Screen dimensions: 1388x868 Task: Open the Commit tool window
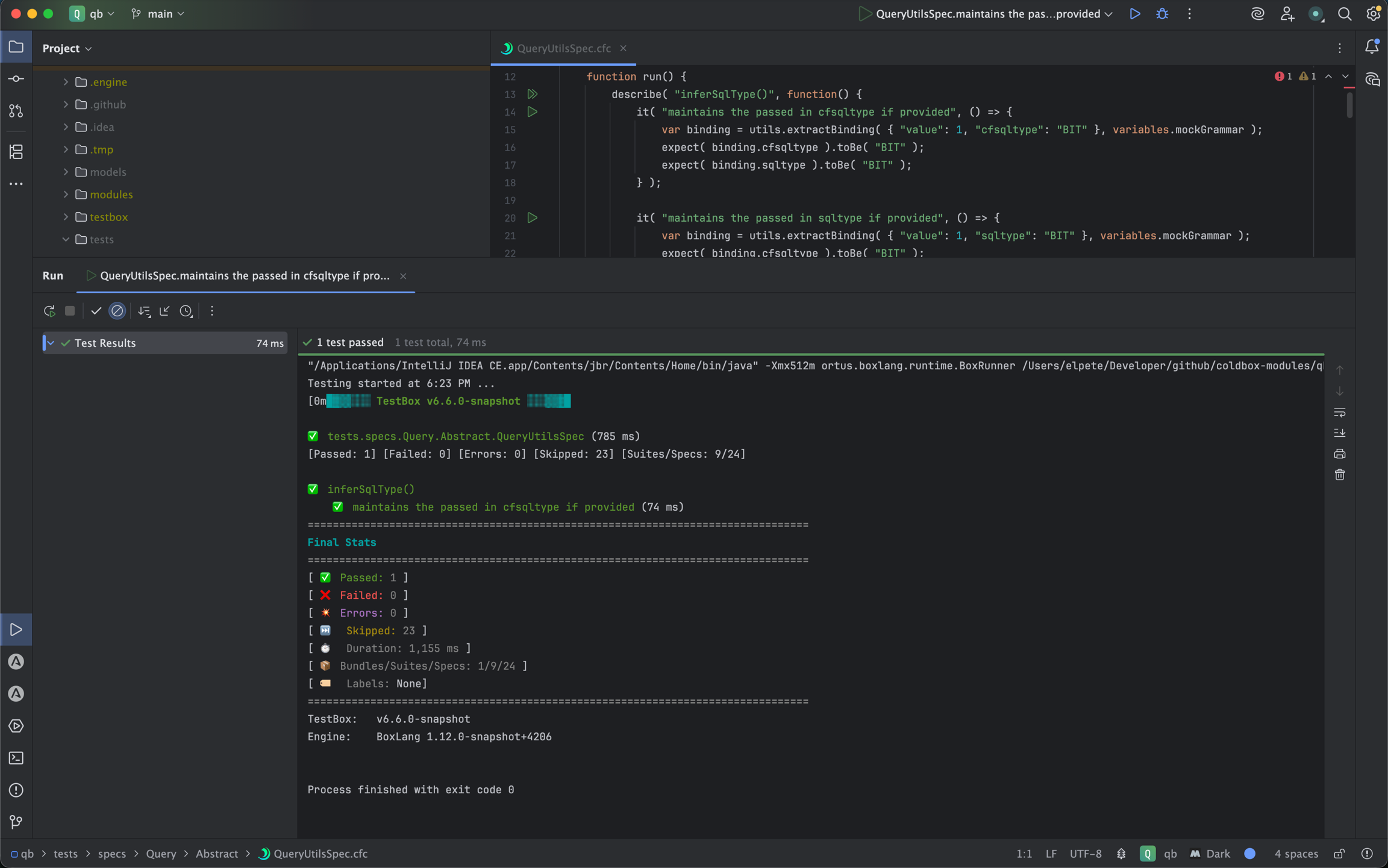click(16, 78)
